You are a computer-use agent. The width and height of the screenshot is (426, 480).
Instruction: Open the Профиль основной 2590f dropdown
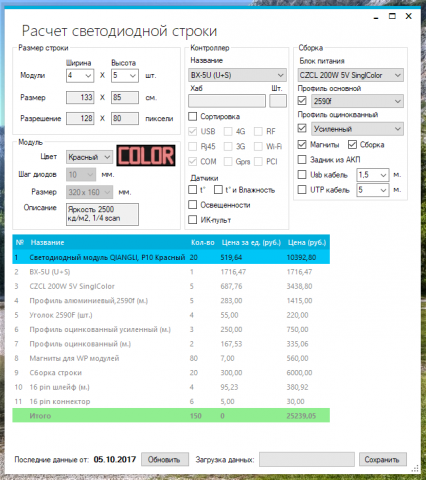click(x=357, y=101)
